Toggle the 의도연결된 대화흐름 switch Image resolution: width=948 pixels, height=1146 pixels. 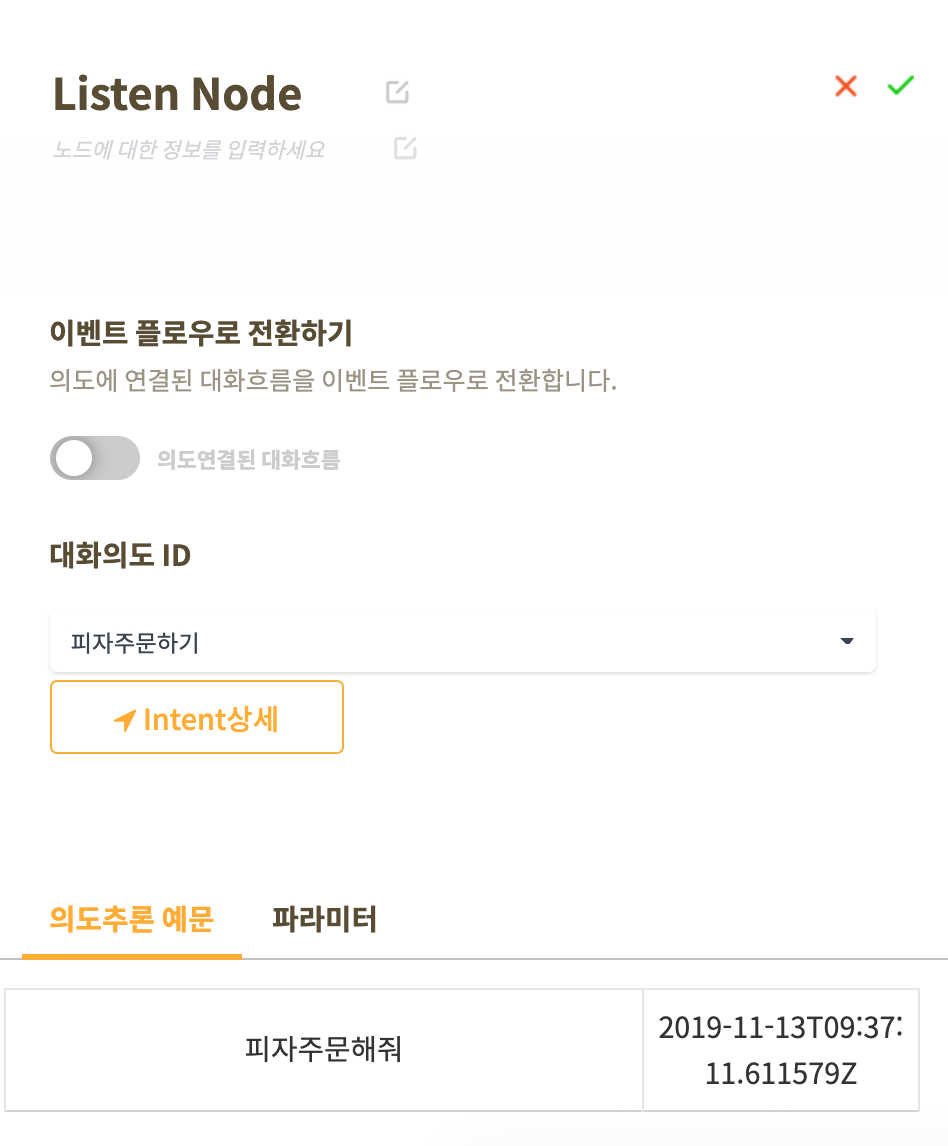pos(95,458)
